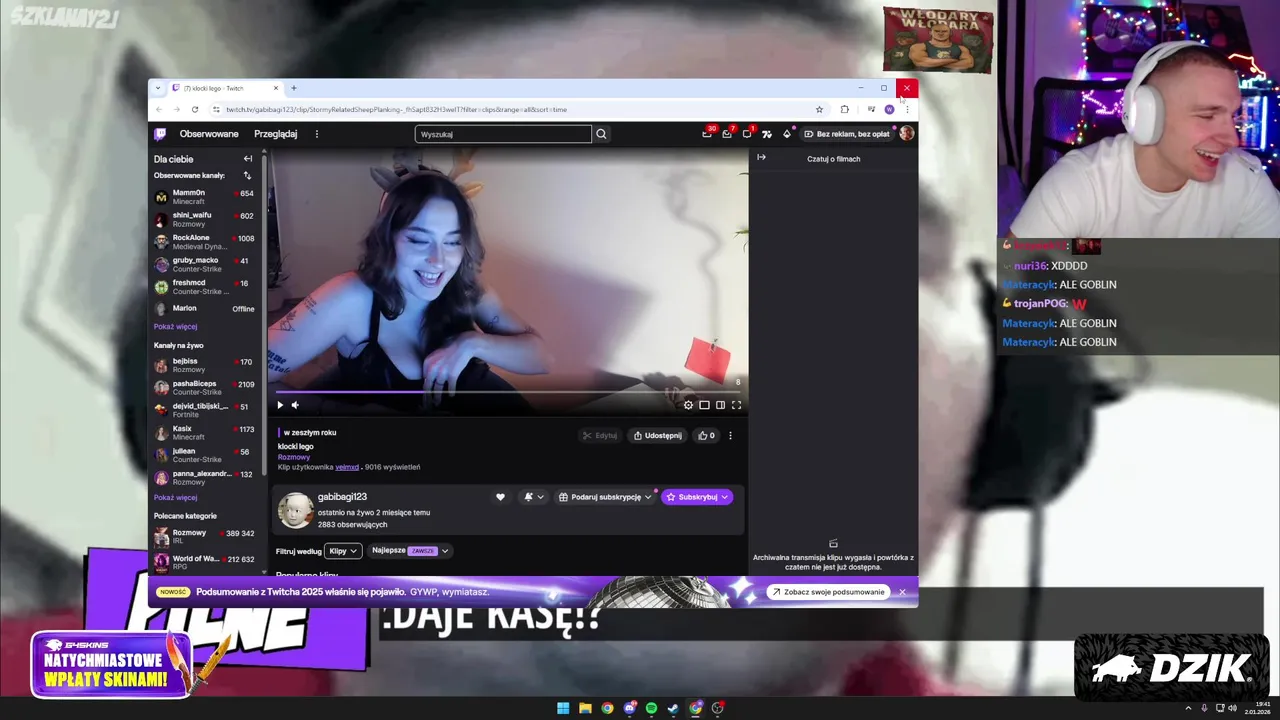Open Chrome extensions puzzle icon
Screen dimensions: 1280x720
845,109
